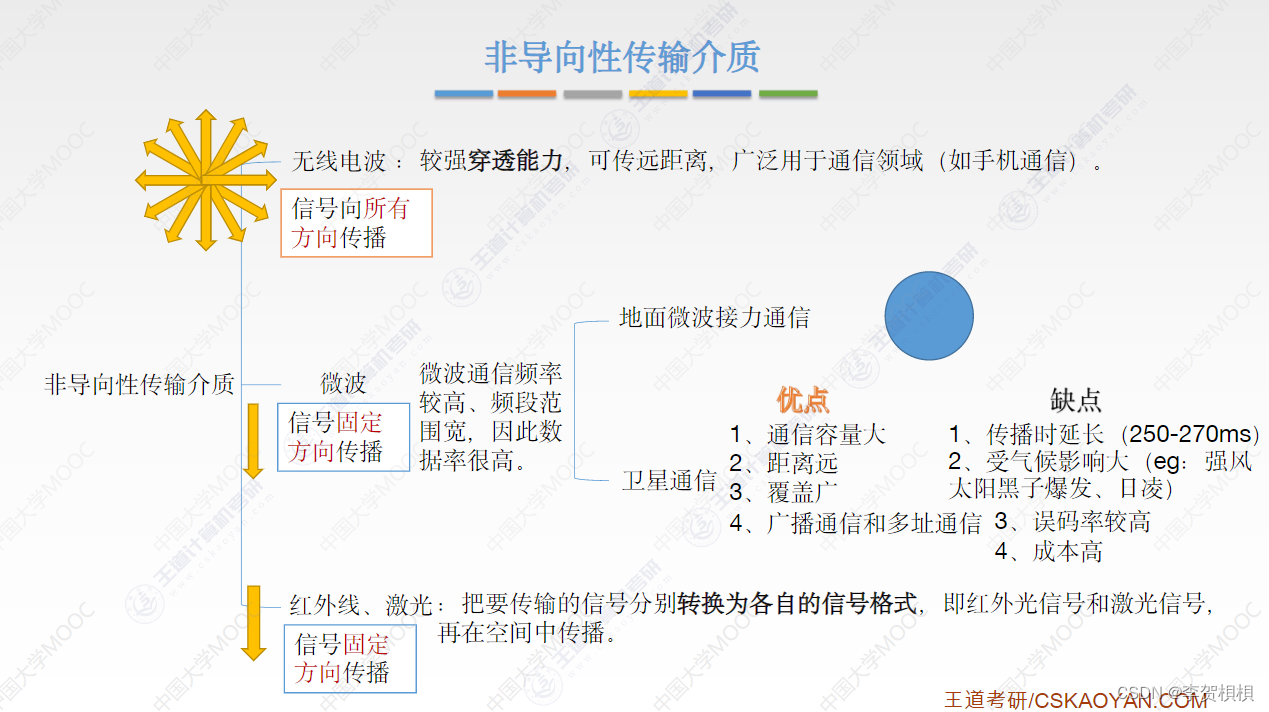Select the branch 卫星通信
Viewport: 1269px width, 712px height.
(669, 480)
